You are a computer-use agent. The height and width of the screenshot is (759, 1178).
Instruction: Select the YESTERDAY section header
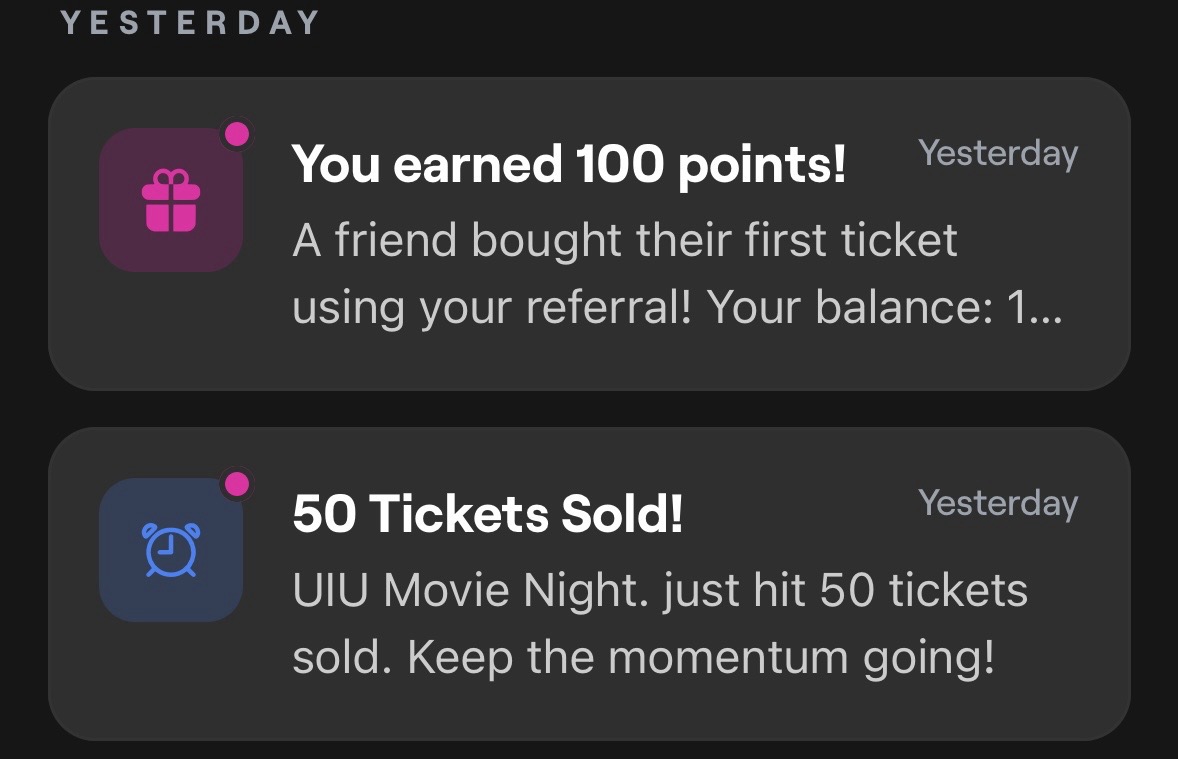pyautogui.click(x=190, y=23)
